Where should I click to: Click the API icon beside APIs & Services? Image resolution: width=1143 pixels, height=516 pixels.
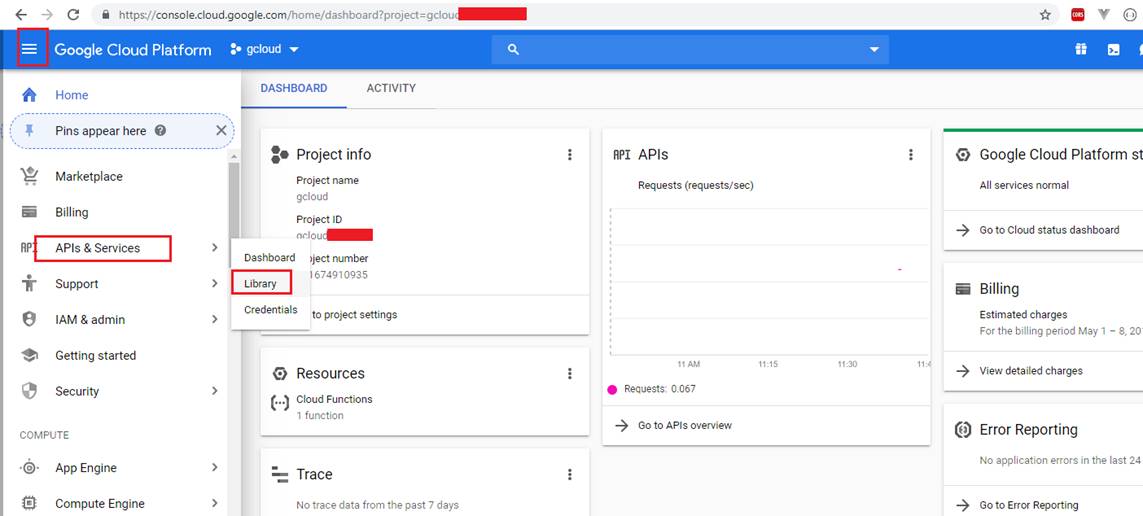28,248
